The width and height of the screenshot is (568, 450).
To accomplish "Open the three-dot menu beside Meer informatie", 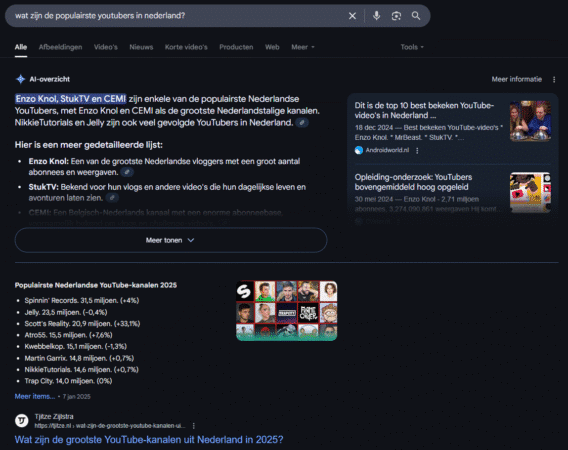I will click(554, 79).
